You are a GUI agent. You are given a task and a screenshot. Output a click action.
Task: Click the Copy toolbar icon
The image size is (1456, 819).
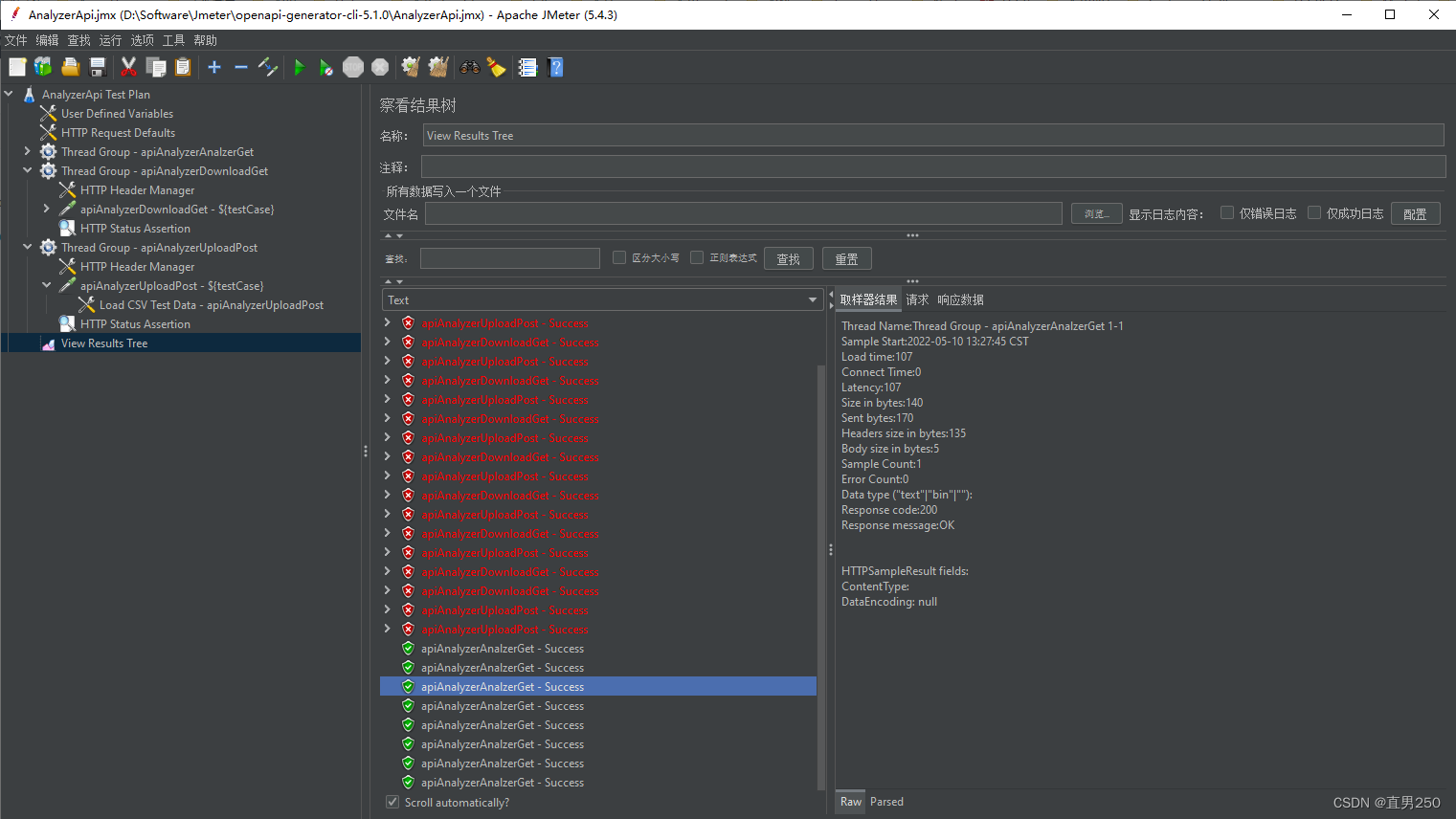(156, 67)
